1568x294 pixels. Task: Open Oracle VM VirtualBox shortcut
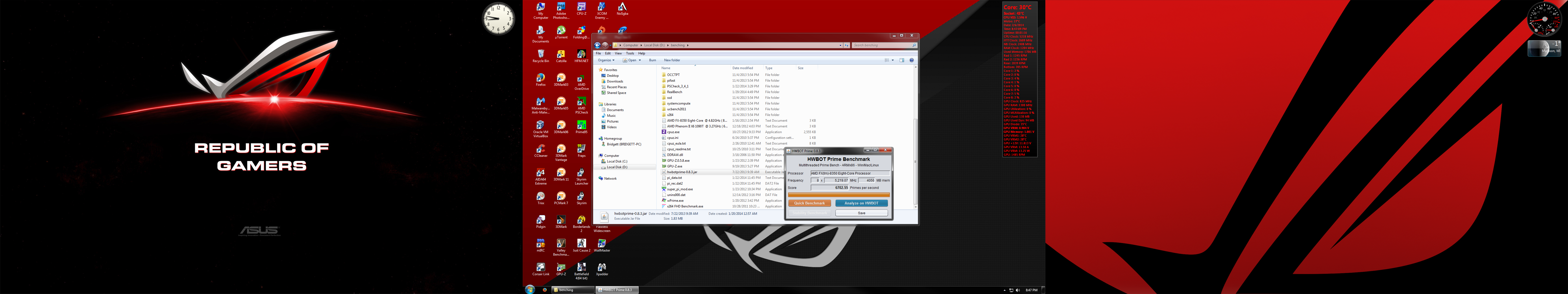point(541,130)
